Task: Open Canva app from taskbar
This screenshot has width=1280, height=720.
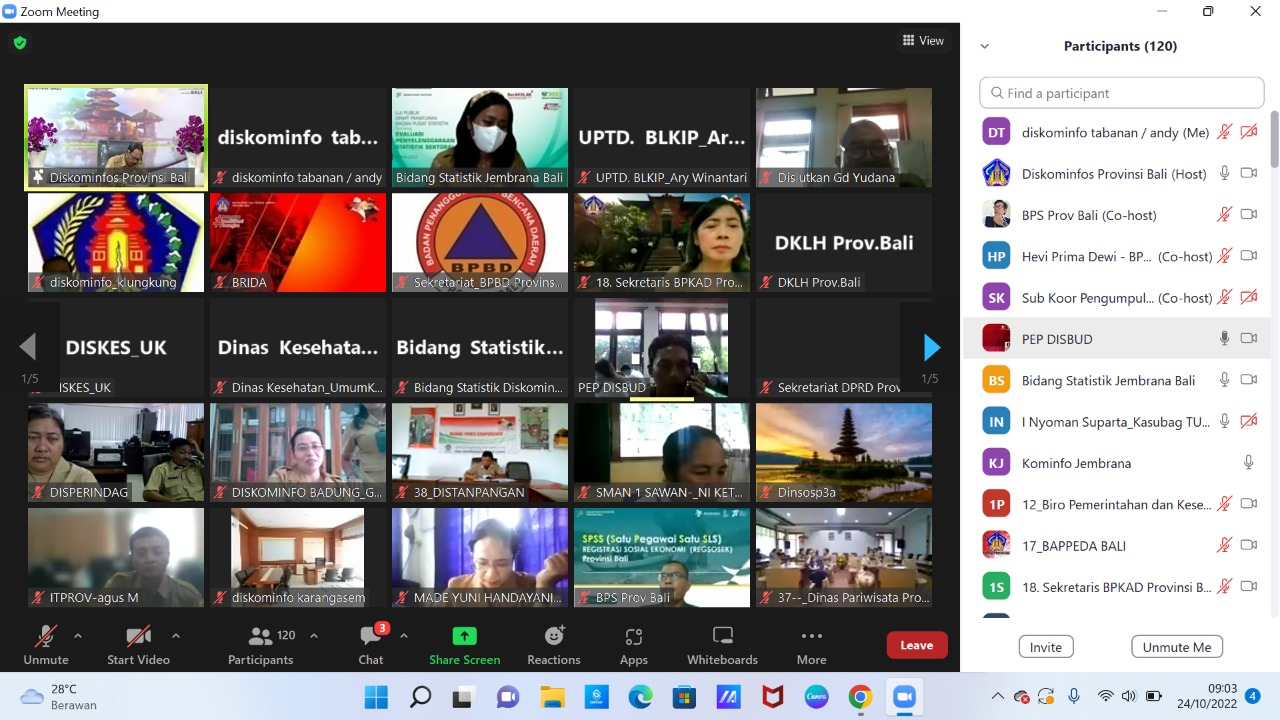Action: pos(816,696)
